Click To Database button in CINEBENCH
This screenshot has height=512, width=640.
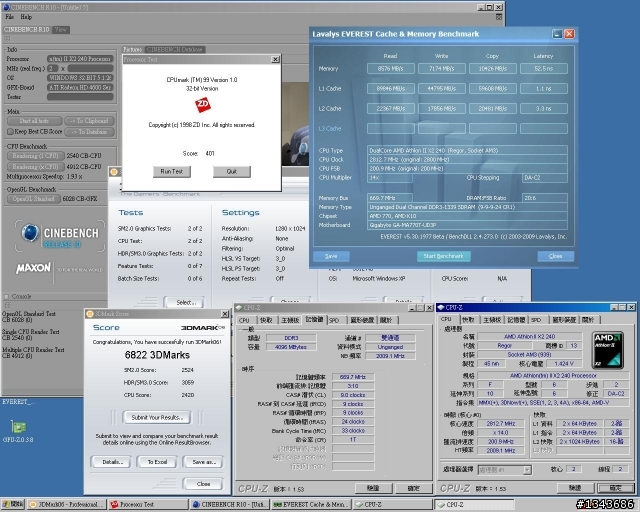click(89, 131)
